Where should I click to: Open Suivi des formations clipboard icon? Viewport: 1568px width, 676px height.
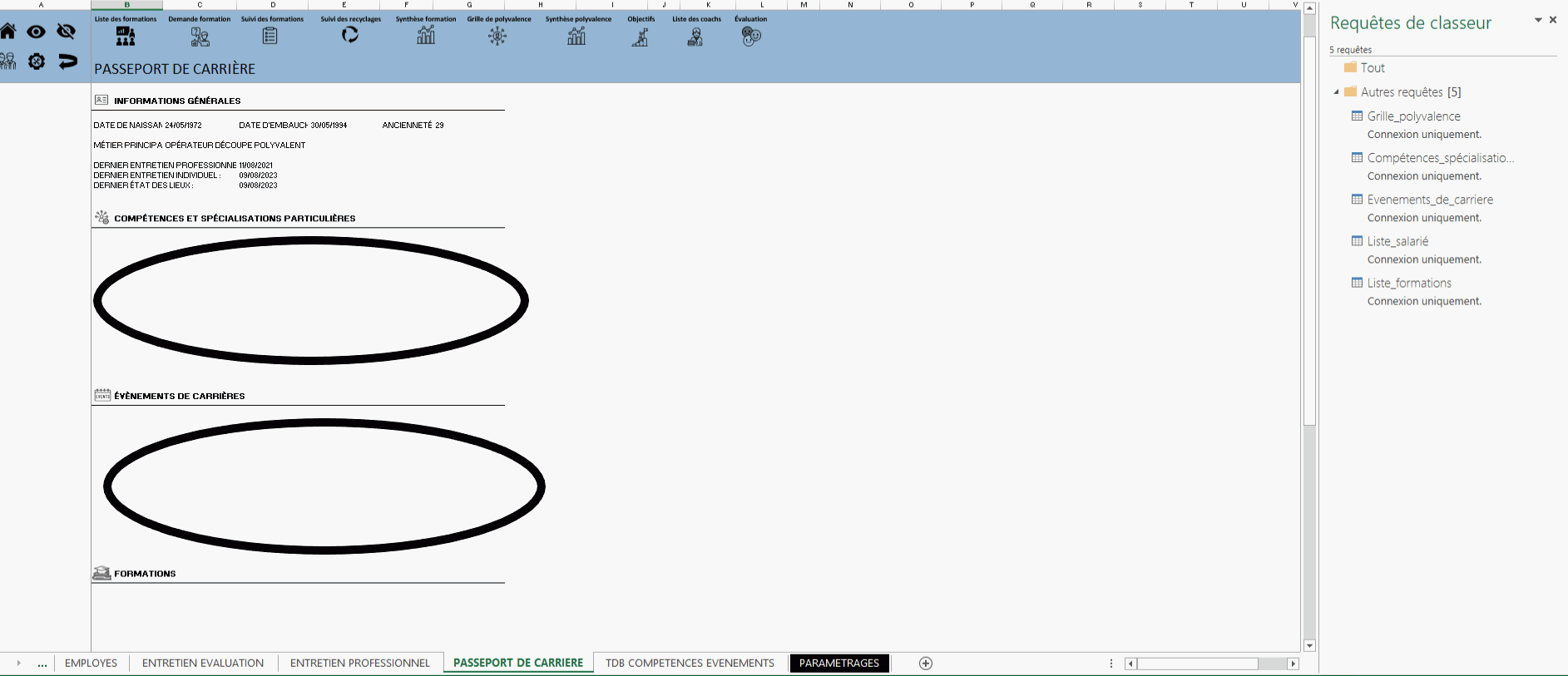(x=270, y=36)
